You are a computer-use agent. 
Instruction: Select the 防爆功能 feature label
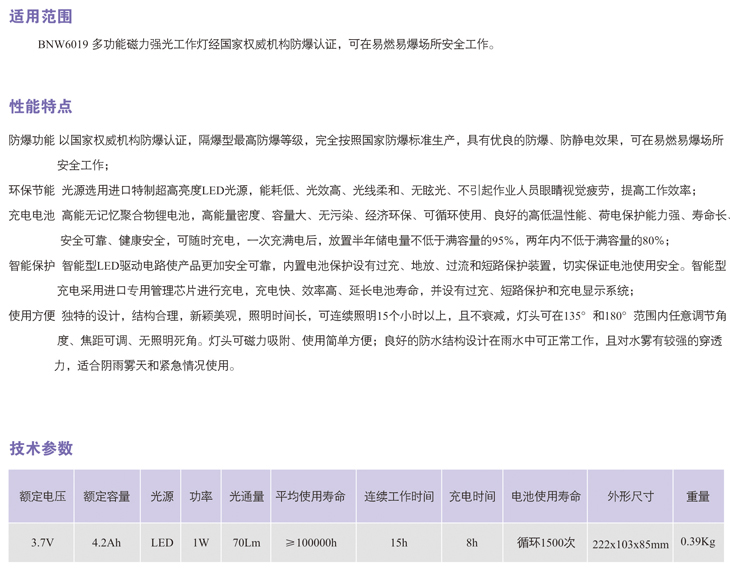[x=32, y=141]
